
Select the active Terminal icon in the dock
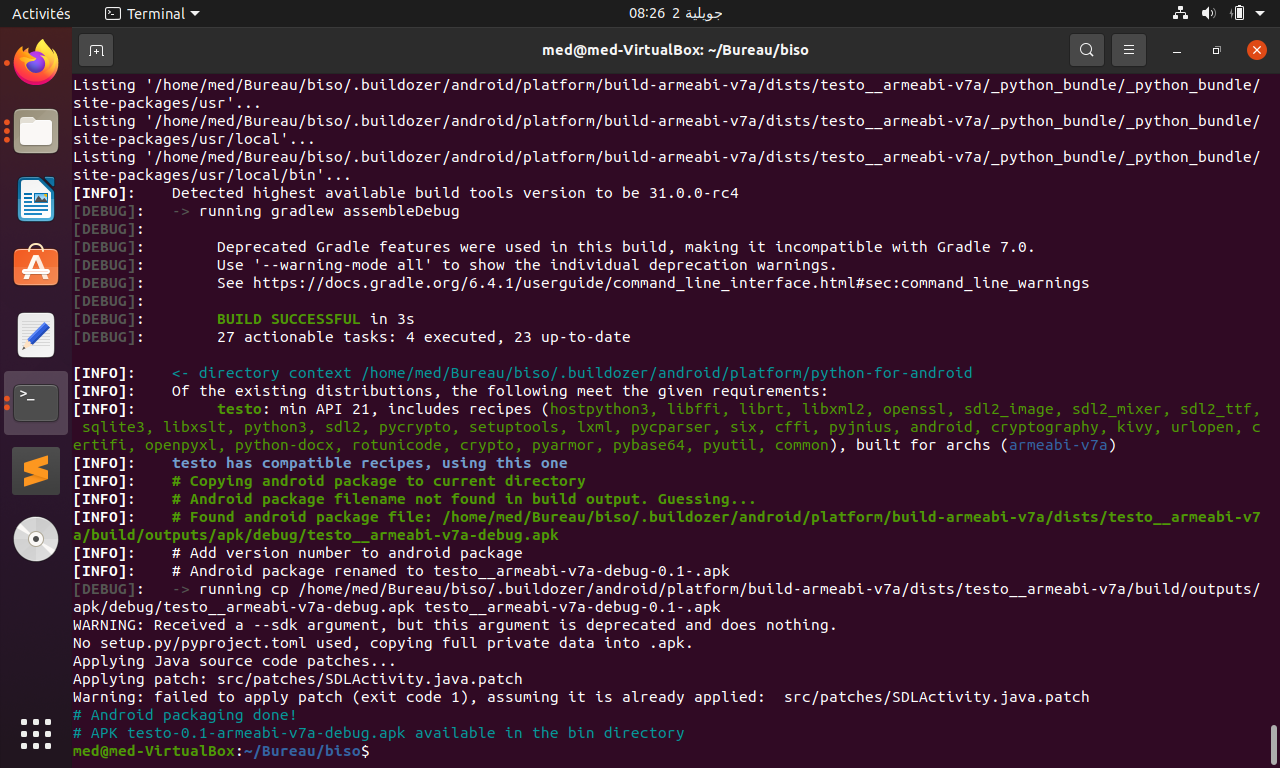click(36, 402)
